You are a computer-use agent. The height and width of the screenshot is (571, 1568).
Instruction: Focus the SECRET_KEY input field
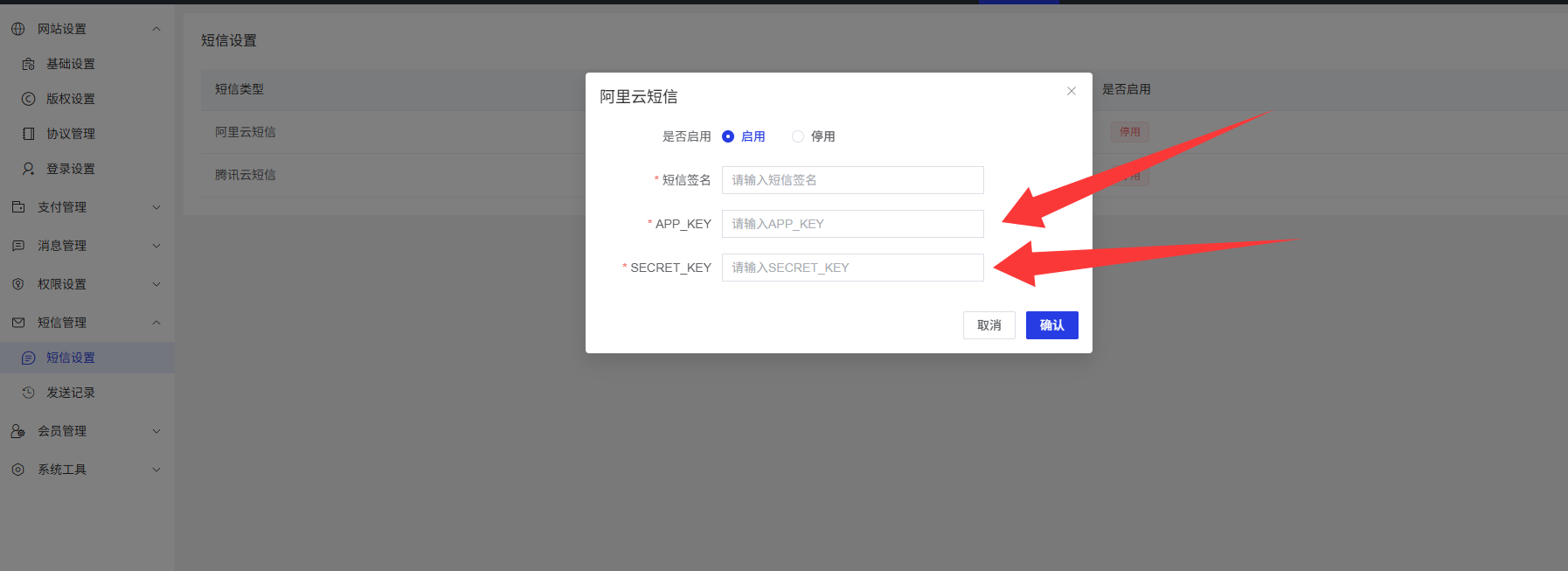coord(853,268)
